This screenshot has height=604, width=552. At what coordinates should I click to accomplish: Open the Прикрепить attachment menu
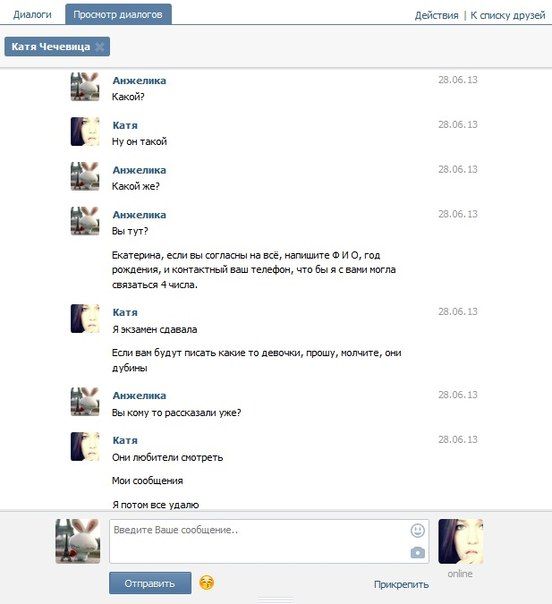tap(401, 584)
